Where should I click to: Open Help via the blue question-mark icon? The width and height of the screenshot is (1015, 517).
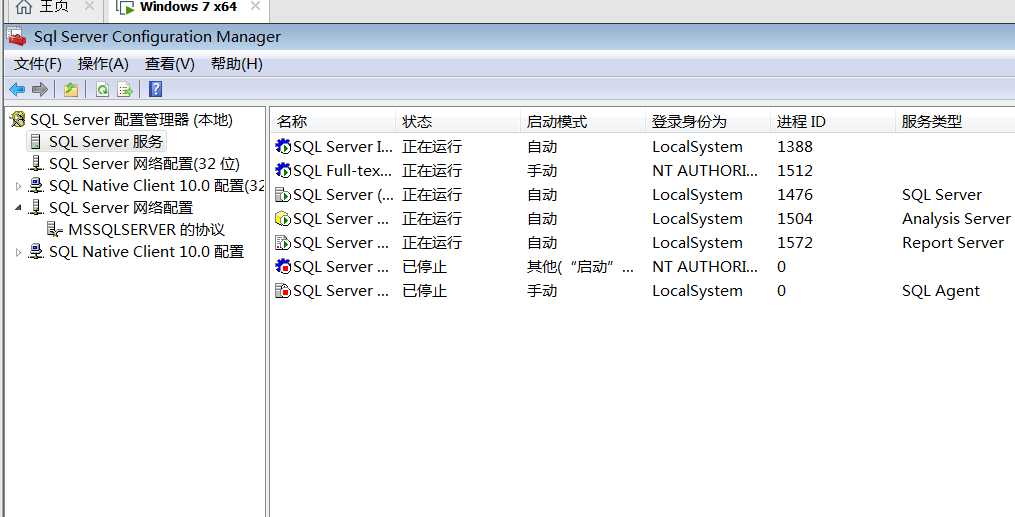coord(155,89)
